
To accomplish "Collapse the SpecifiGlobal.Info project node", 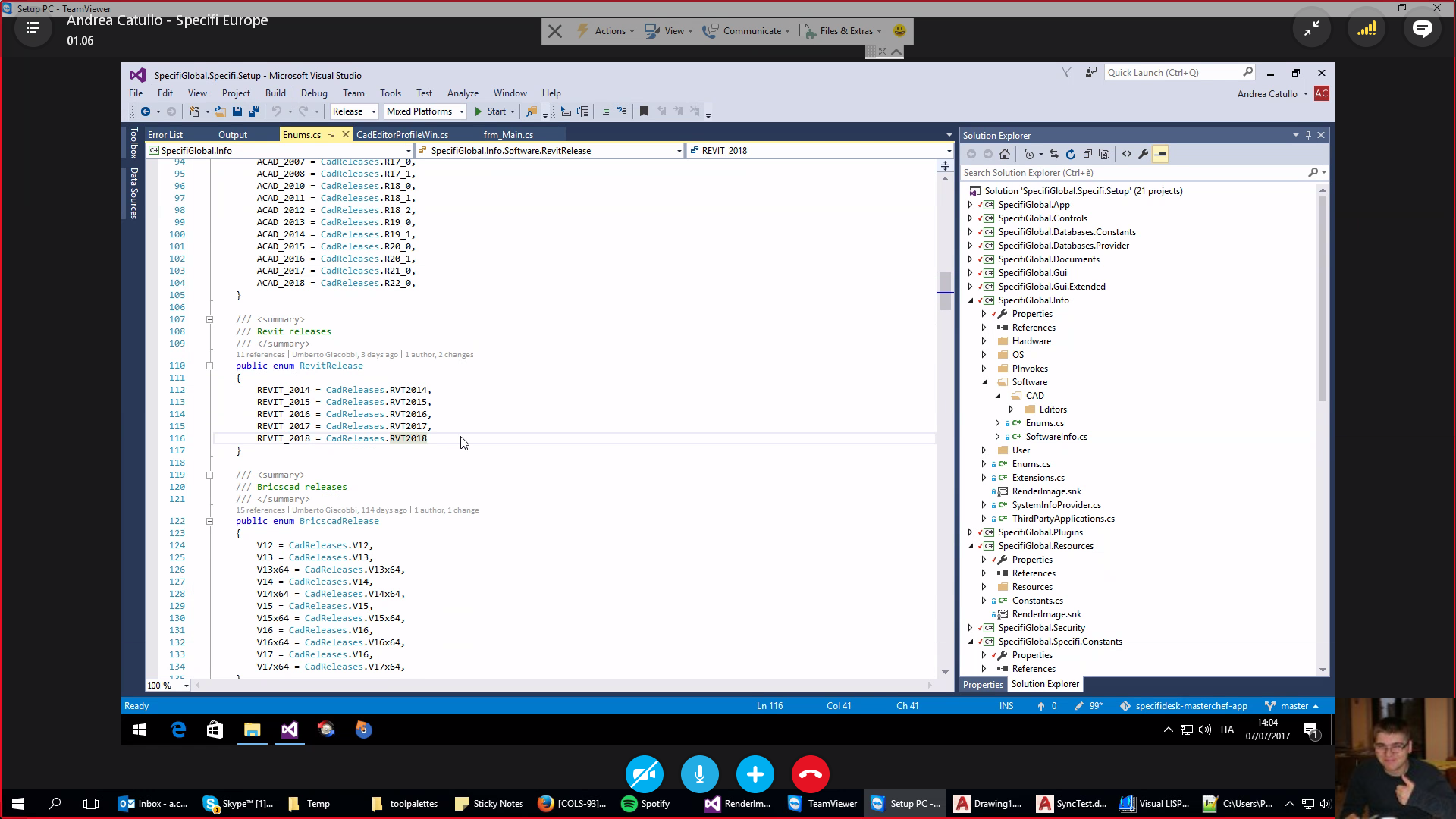I will pos(970,300).
